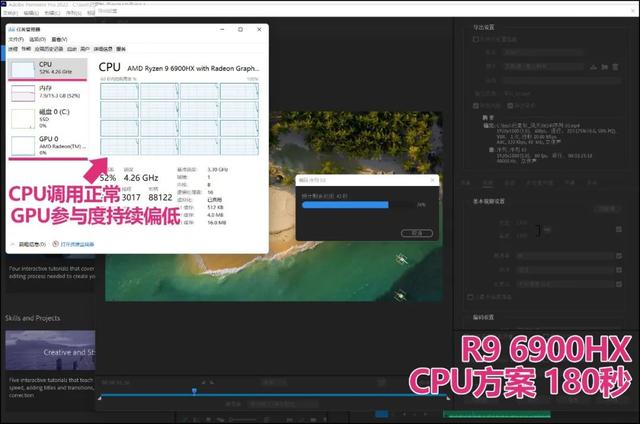Toggle the export audio checkbox
640x424 pixels.
tap(510, 106)
